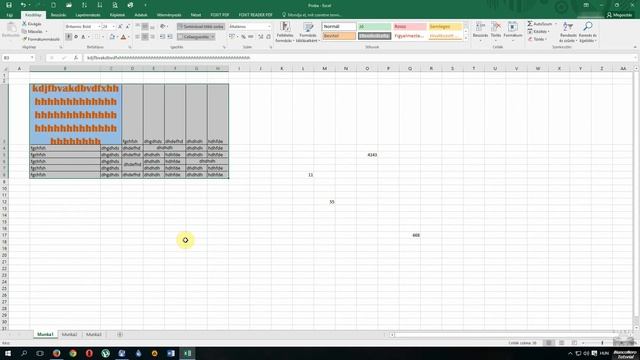640x360 pixels.
Task: Expand the cell styles gallery
Action: [466, 38]
